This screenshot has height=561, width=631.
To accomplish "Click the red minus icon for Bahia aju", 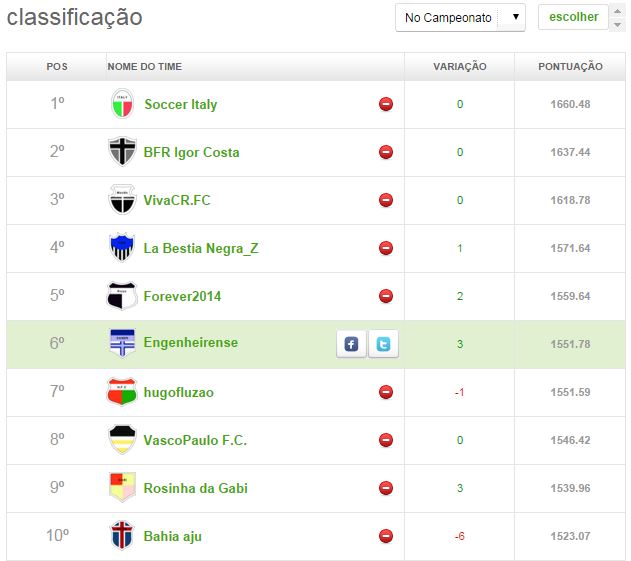I will 386,536.
